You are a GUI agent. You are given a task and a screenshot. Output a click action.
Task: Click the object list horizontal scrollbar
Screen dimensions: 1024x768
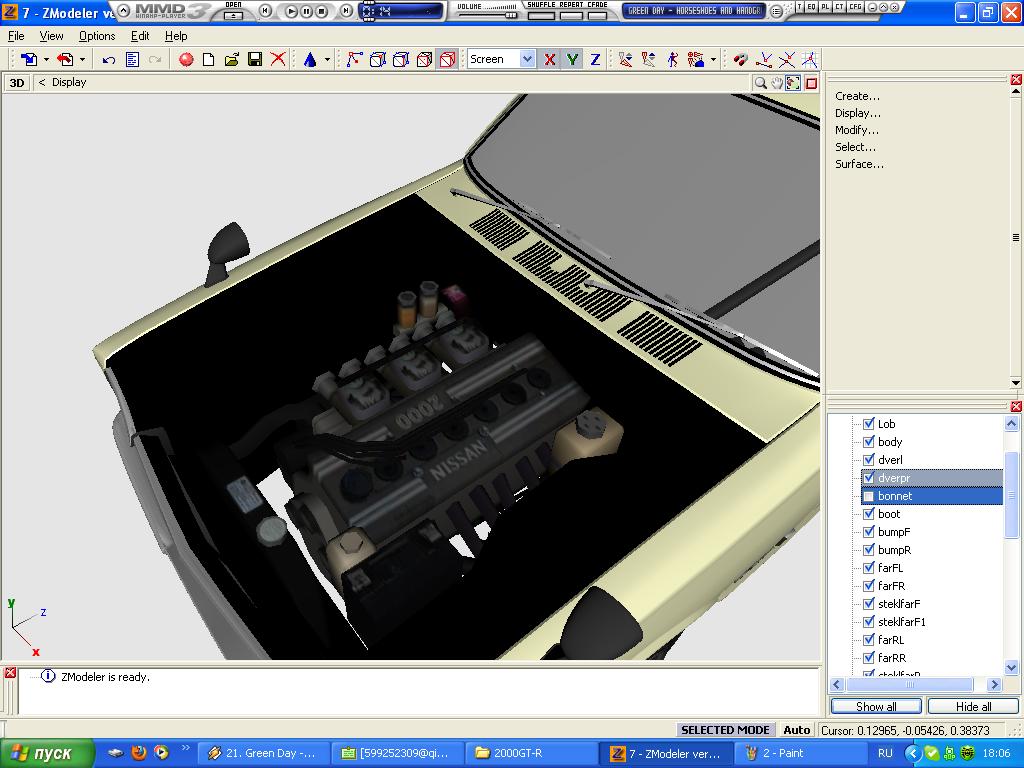click(910, 685)
